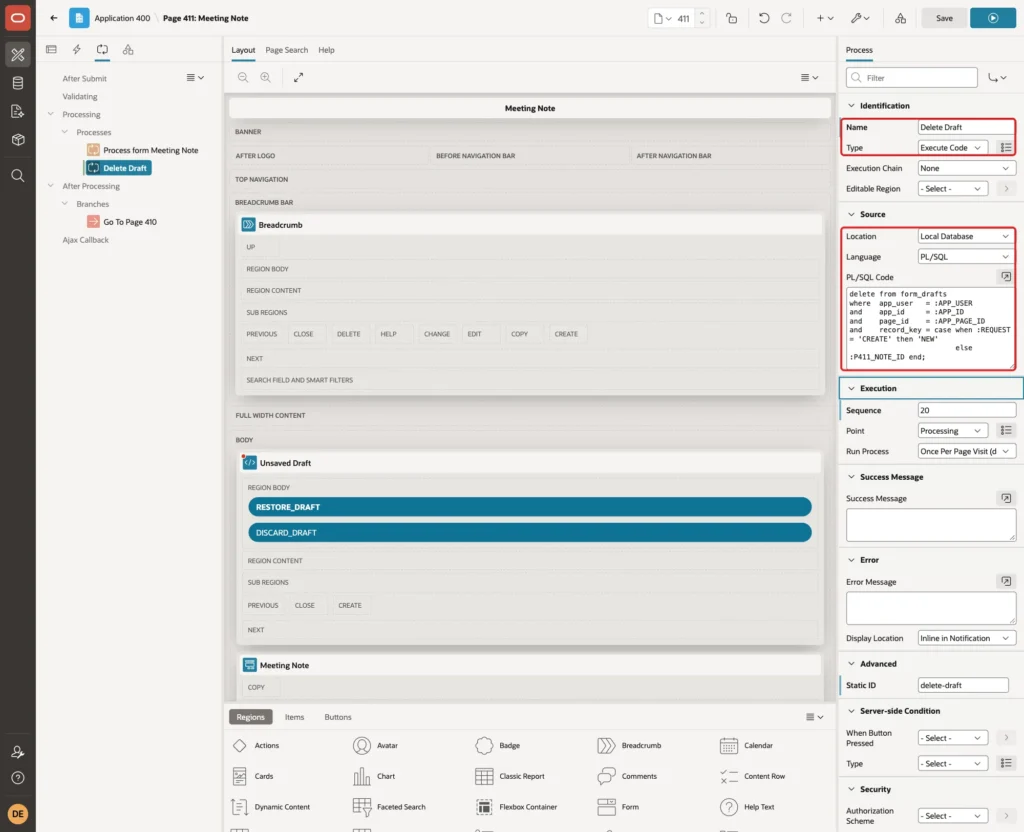Open the Help tab in center pane
This screenshot has height=832, width=1024.
coord(326,50)
